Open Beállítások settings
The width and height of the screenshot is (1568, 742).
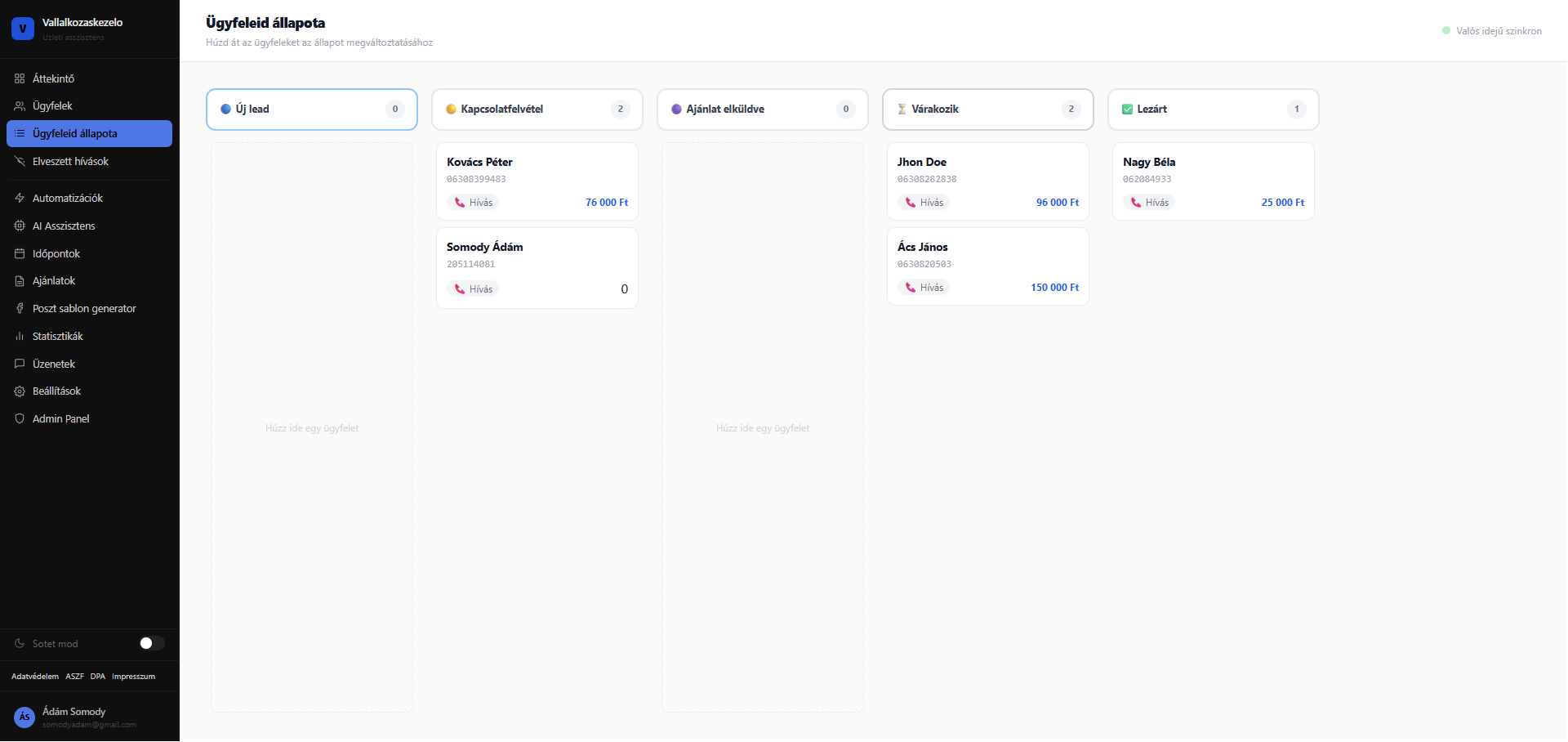tap(89, 391)
